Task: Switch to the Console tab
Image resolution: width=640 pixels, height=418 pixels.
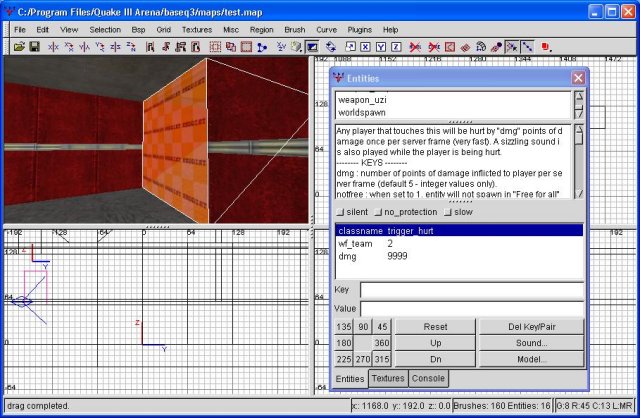Action: (428, 378)
